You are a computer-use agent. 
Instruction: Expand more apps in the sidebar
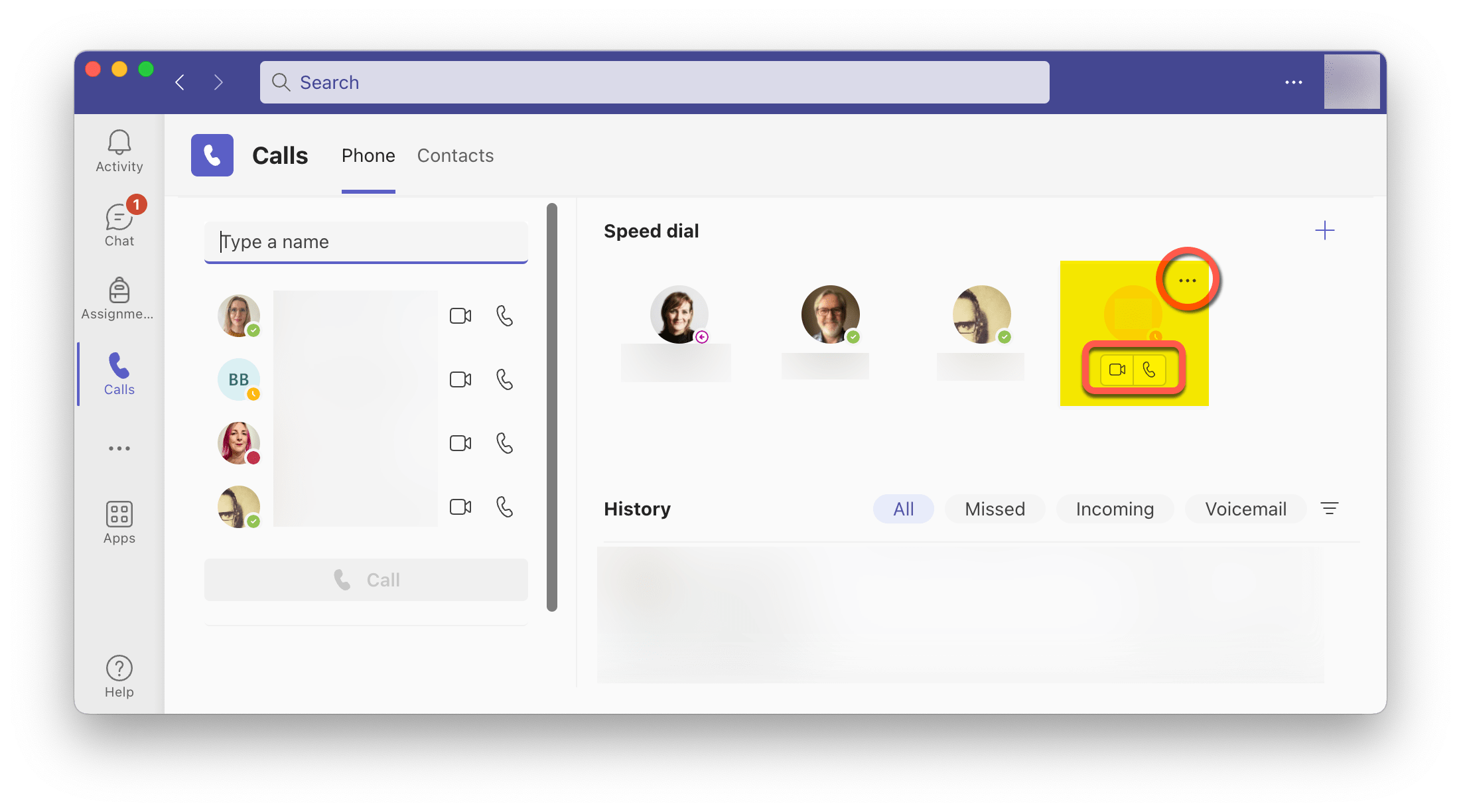click(x=119, y=448)
